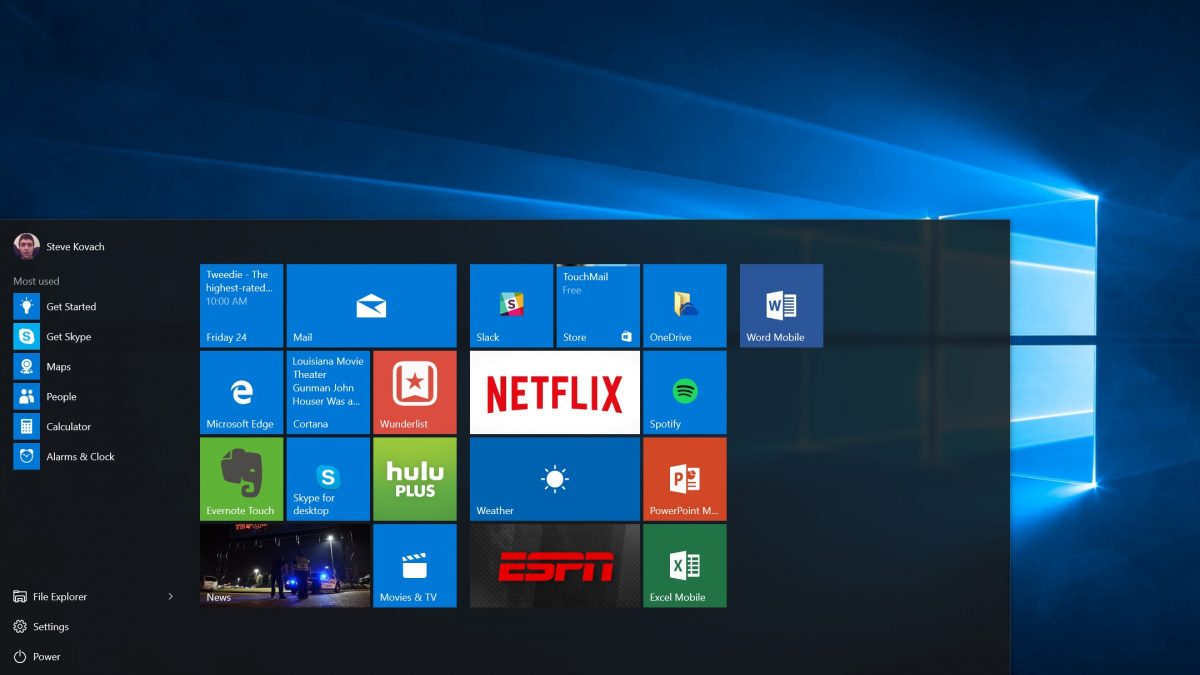The height and width of the screenshot is (675, 1200).
Task: Click the Steve Kovach account picture
Action: pos(25,245)
